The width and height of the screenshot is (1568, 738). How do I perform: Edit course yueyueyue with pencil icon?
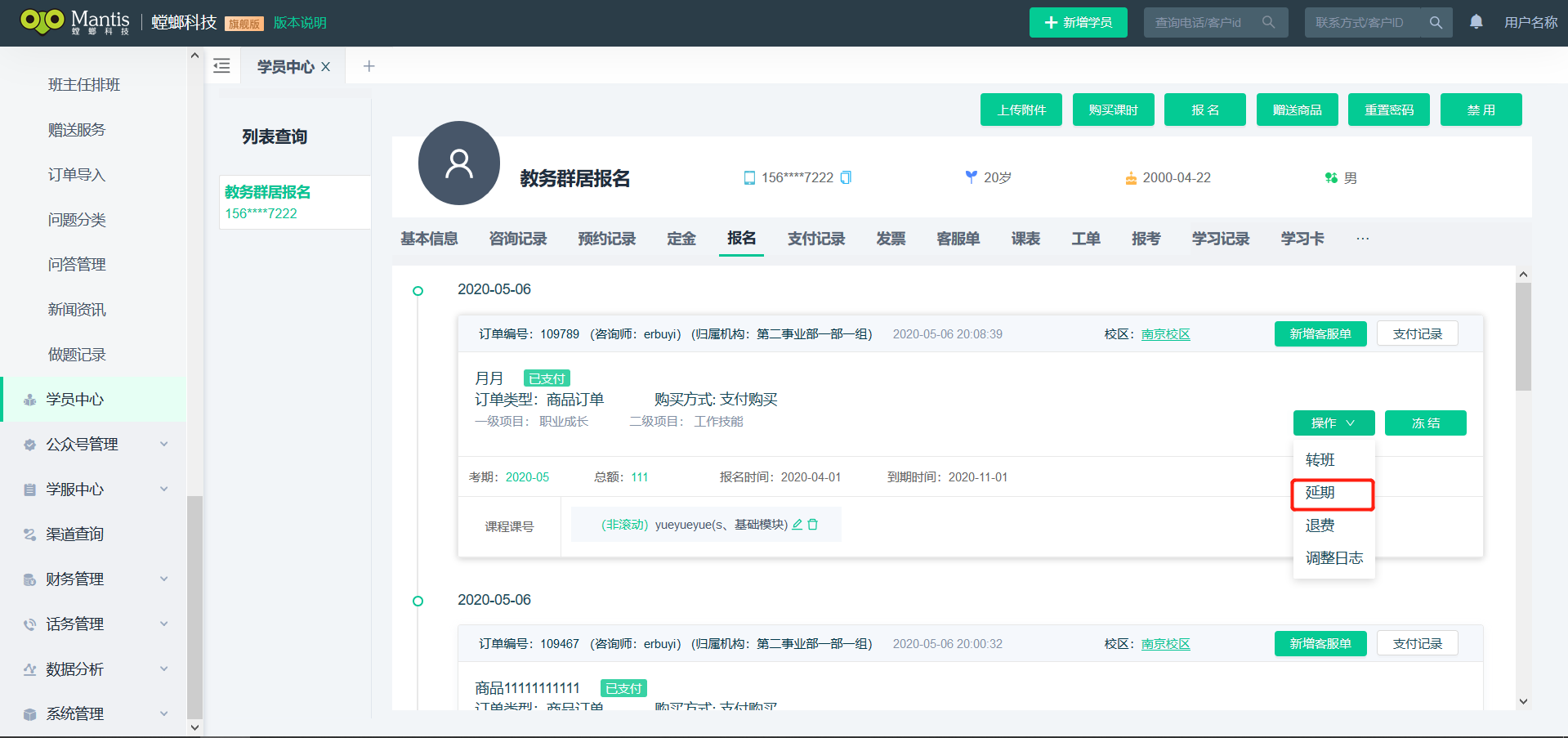click(797, 525)
